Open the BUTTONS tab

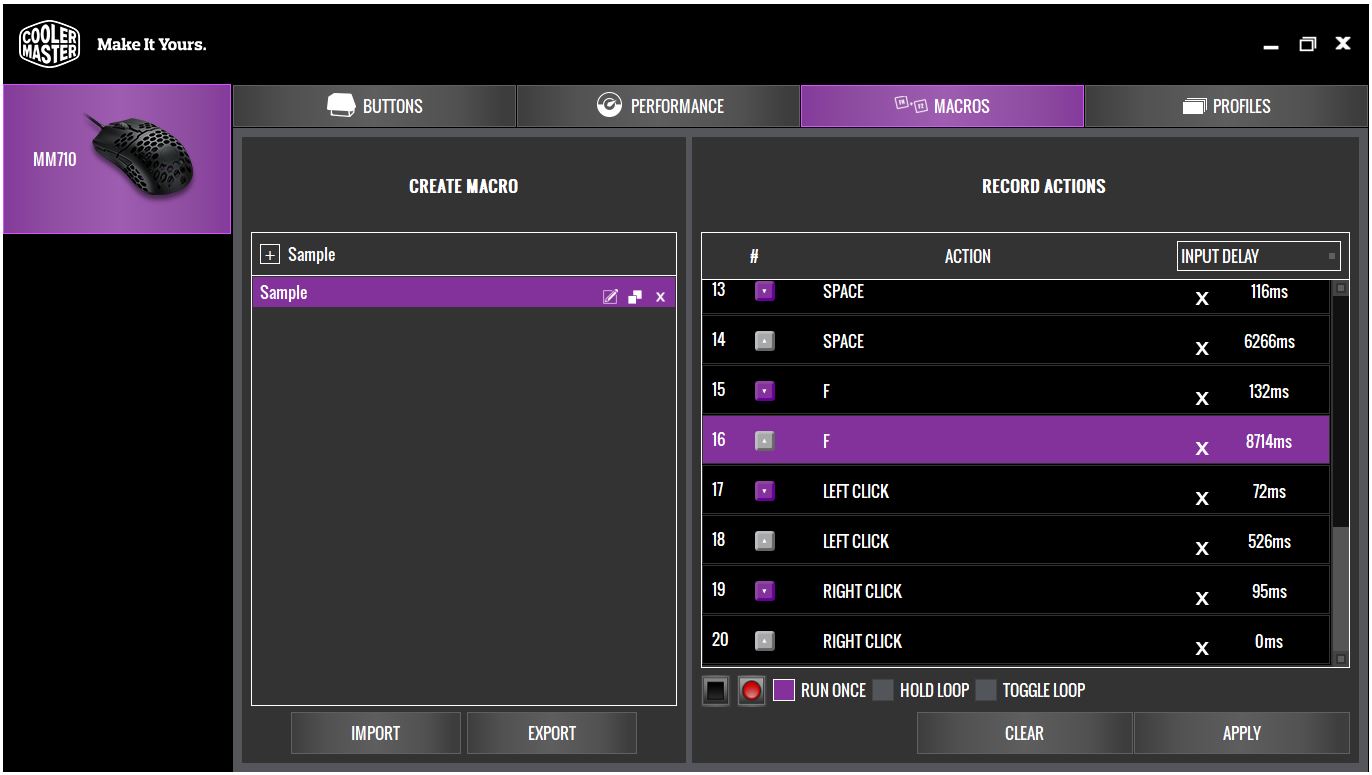(374, 105)
